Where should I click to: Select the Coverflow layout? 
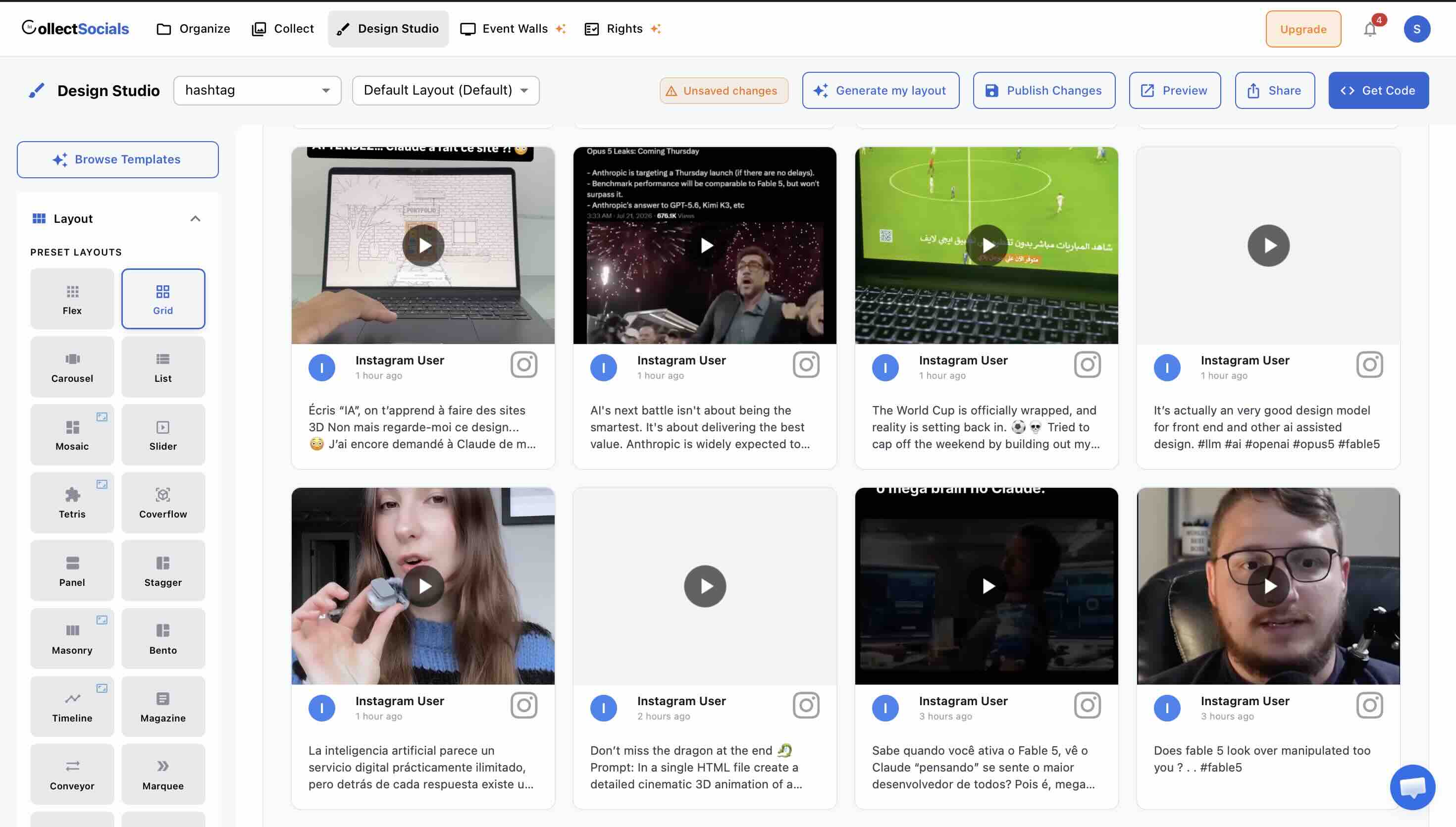click(163, 503)
